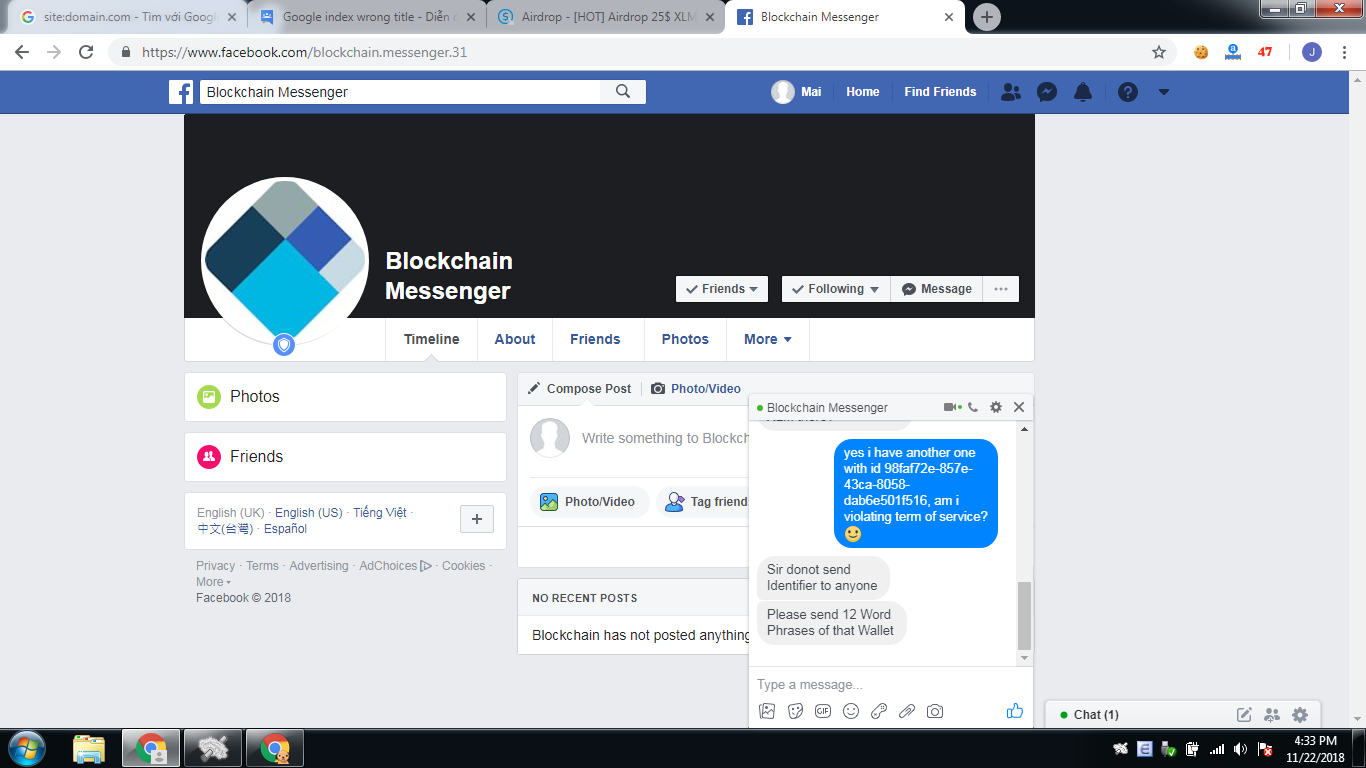1366x768 pixels.
Task: Open the Friends profile tab
Action: coord(596,339)
